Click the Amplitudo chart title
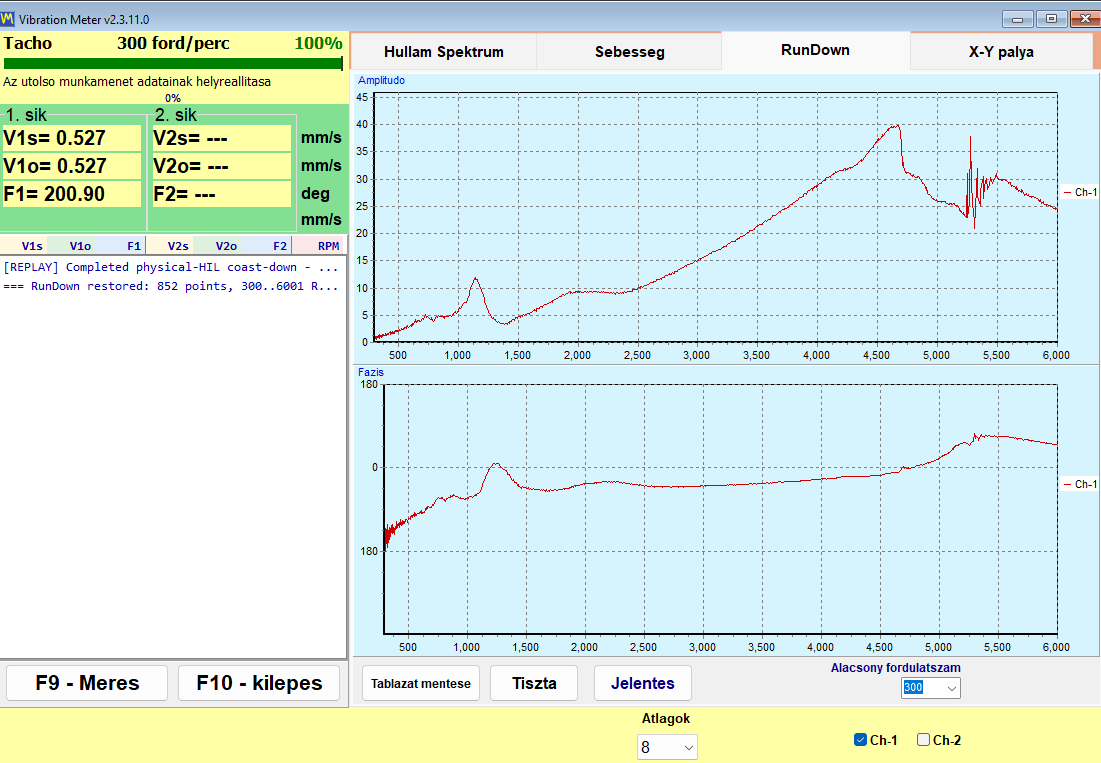Viewport: 1101px width, 763px height. pos(381,80)
